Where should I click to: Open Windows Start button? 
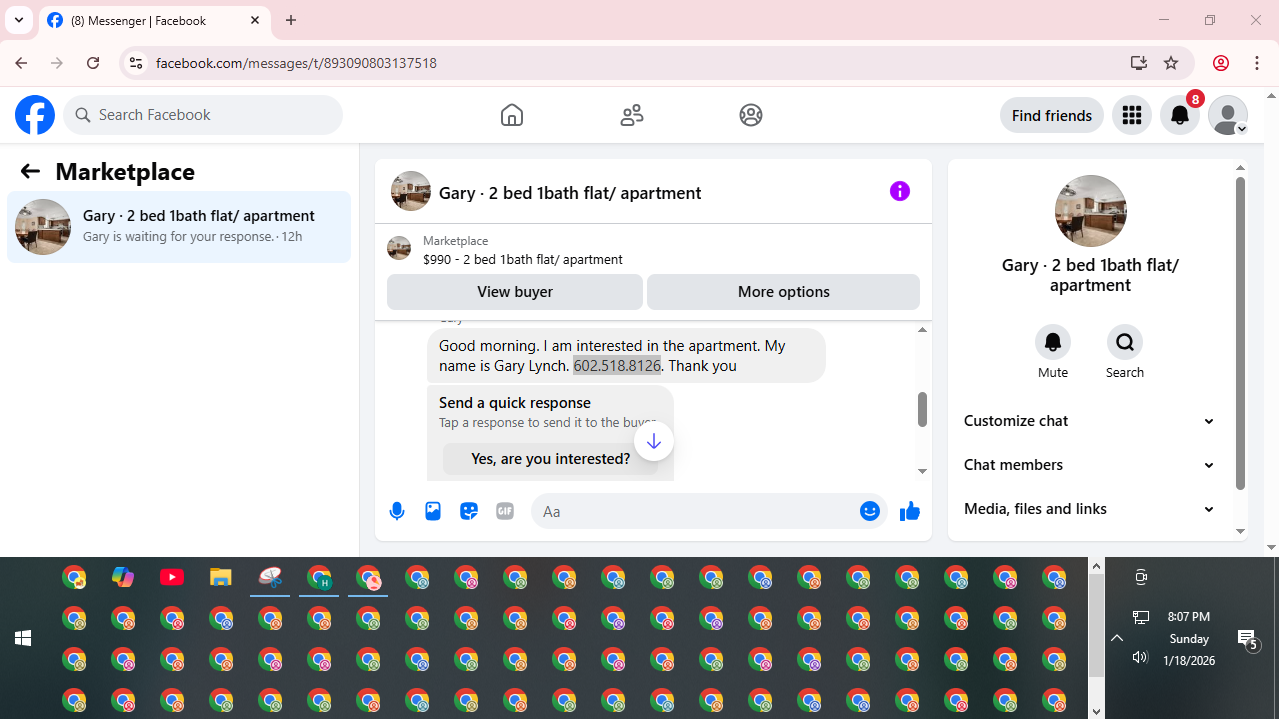pos(22,638)
